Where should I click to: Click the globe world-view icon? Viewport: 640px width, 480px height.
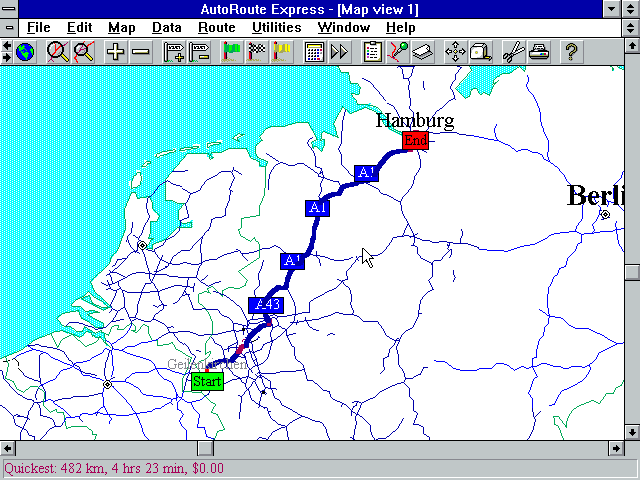pyautogui.click(x=25, y=52)
